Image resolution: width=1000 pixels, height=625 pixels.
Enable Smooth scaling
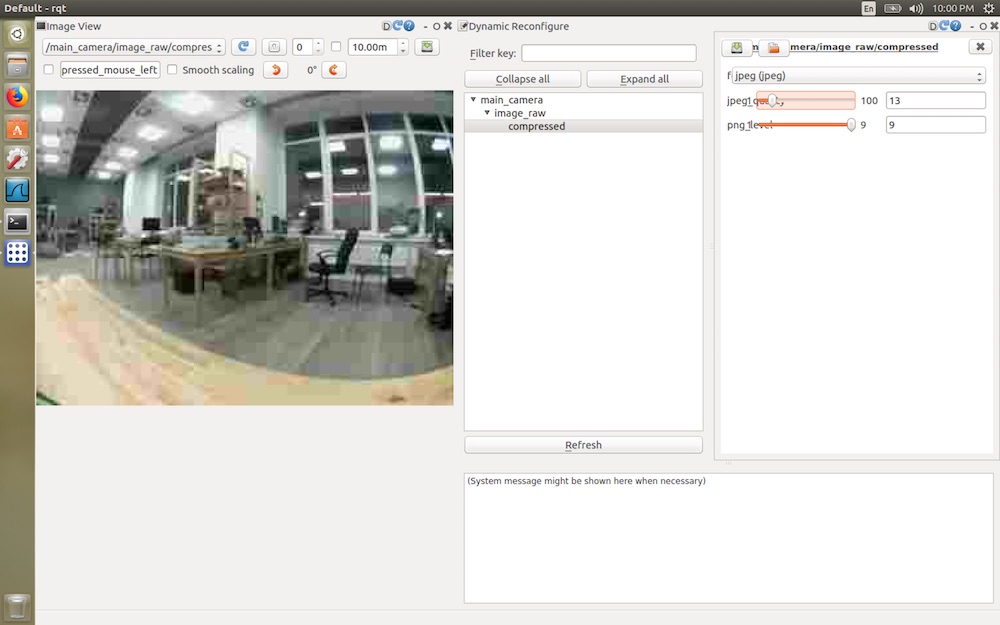[172, 70]
